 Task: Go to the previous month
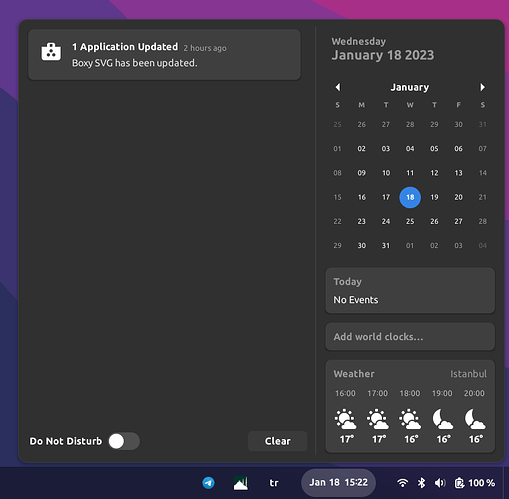pos(338,87)
